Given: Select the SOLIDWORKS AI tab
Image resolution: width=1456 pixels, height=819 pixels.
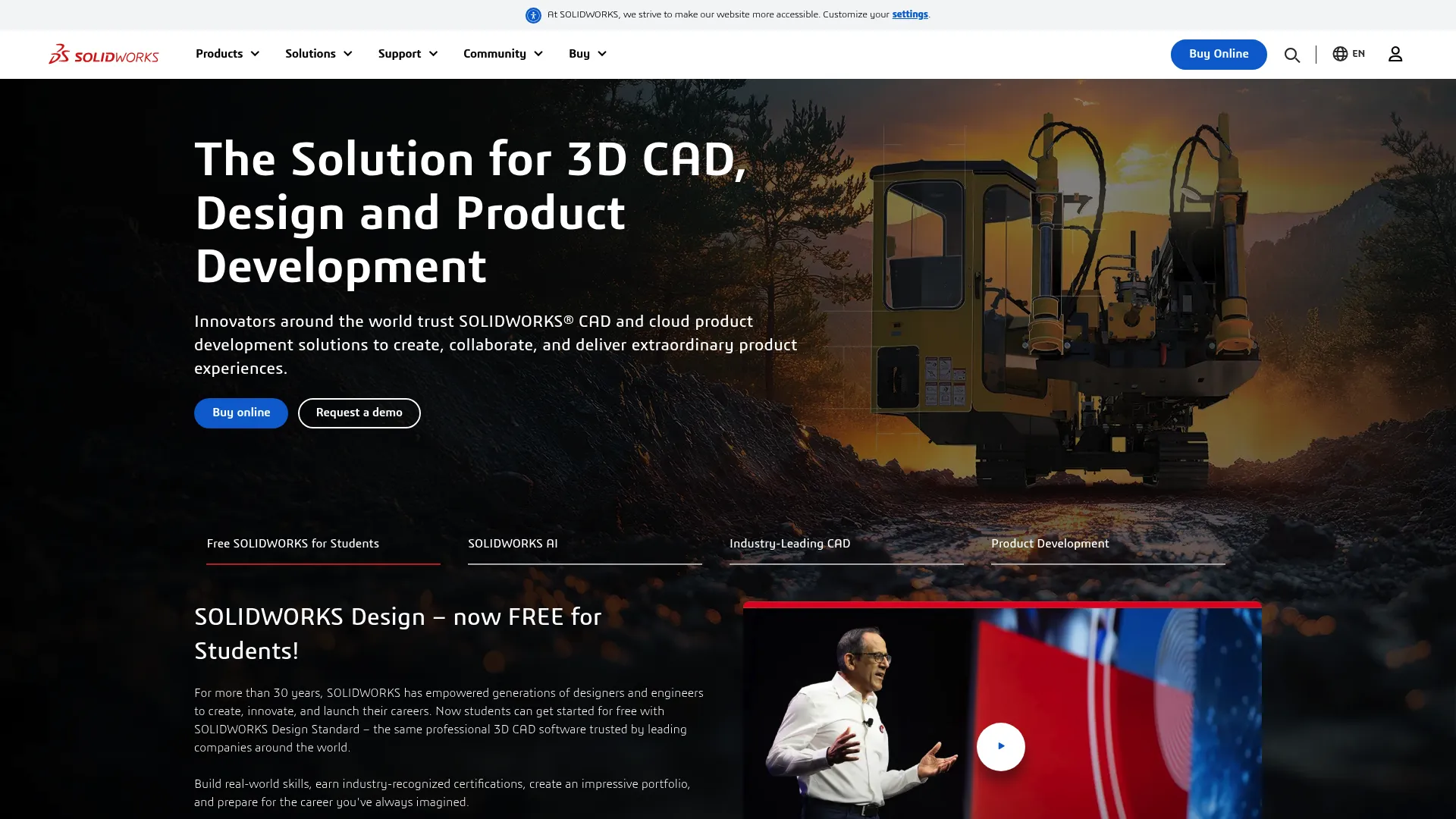Looking at the screenshot, I should pyautogui.click(x=585, y=544).
